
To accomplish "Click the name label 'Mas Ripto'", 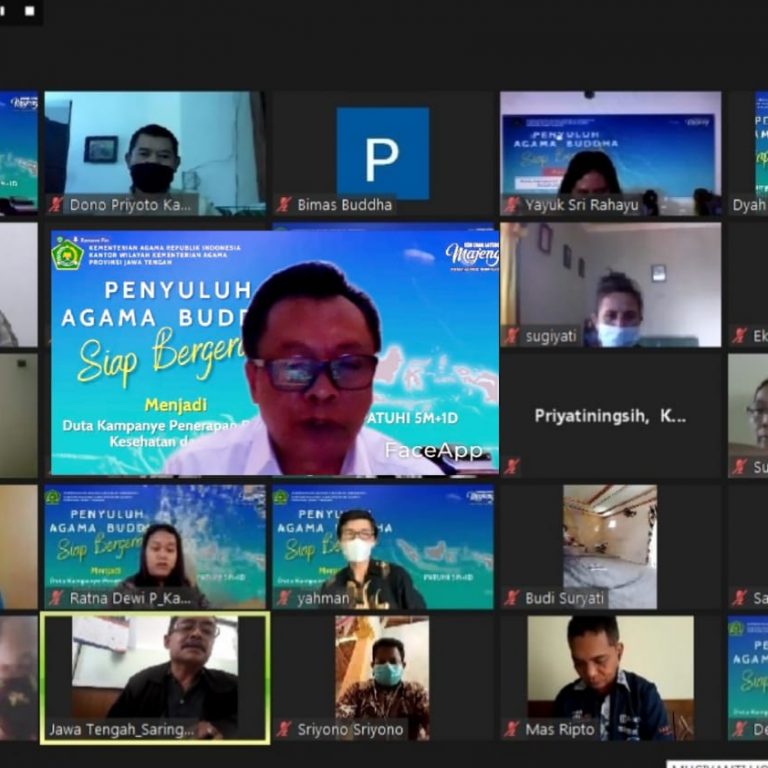I will (560, 729).
